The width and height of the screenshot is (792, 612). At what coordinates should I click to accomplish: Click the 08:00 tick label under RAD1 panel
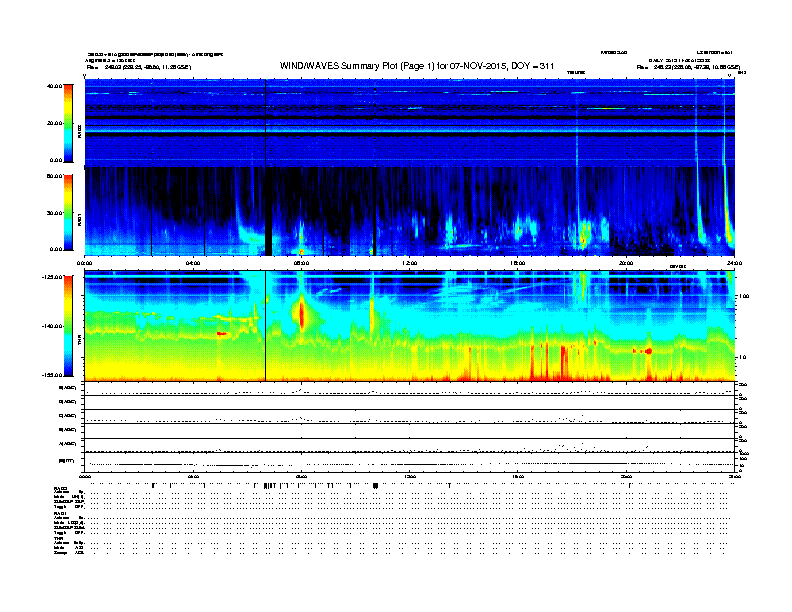click(301, 263)
